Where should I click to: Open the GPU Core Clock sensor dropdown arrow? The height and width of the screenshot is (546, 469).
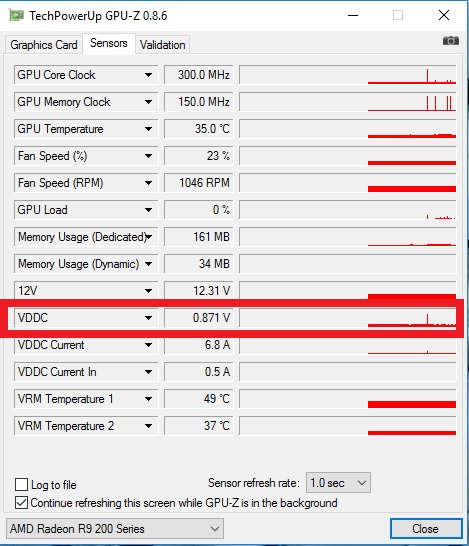(148, 75)
